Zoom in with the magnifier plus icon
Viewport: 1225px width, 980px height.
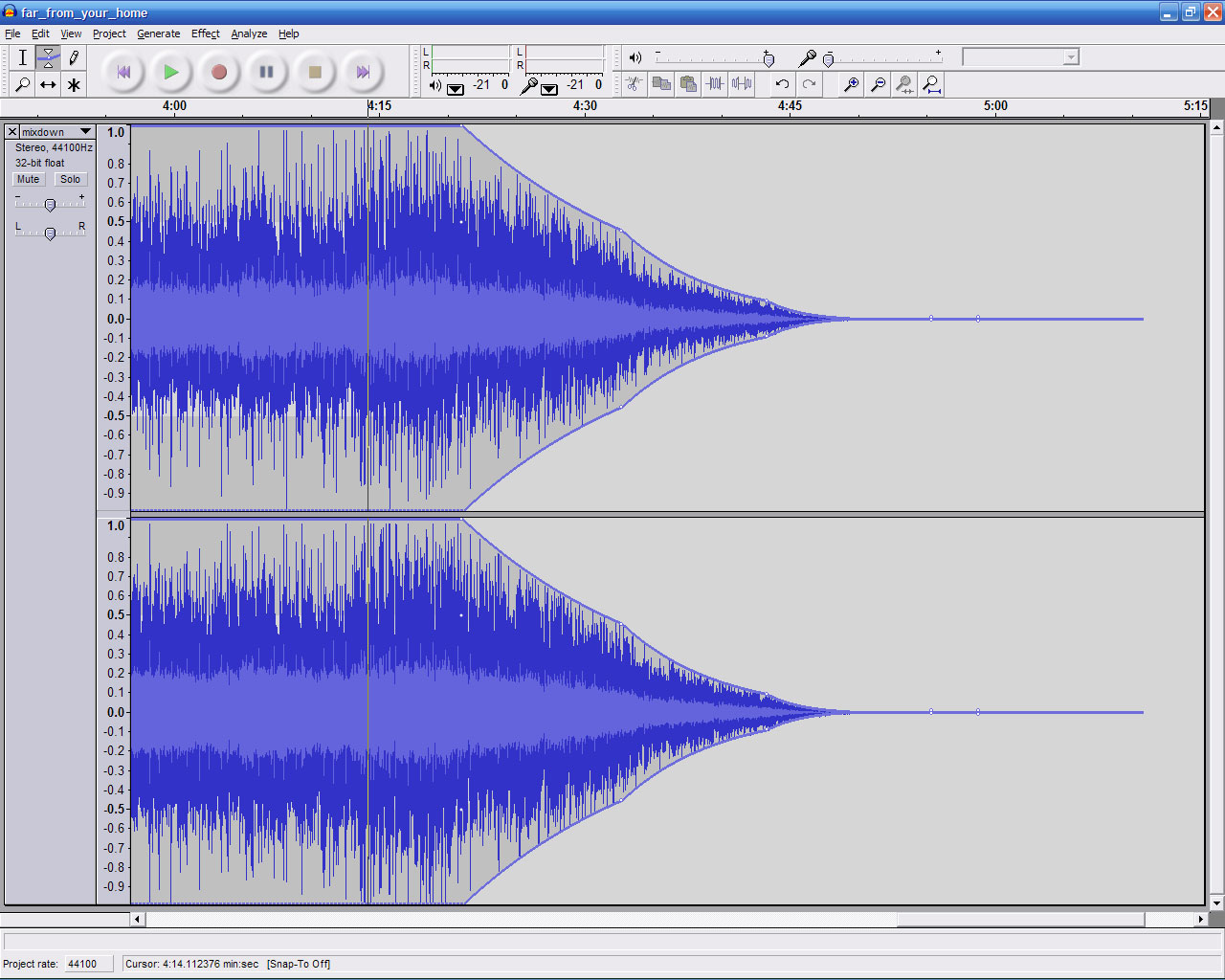851,84
